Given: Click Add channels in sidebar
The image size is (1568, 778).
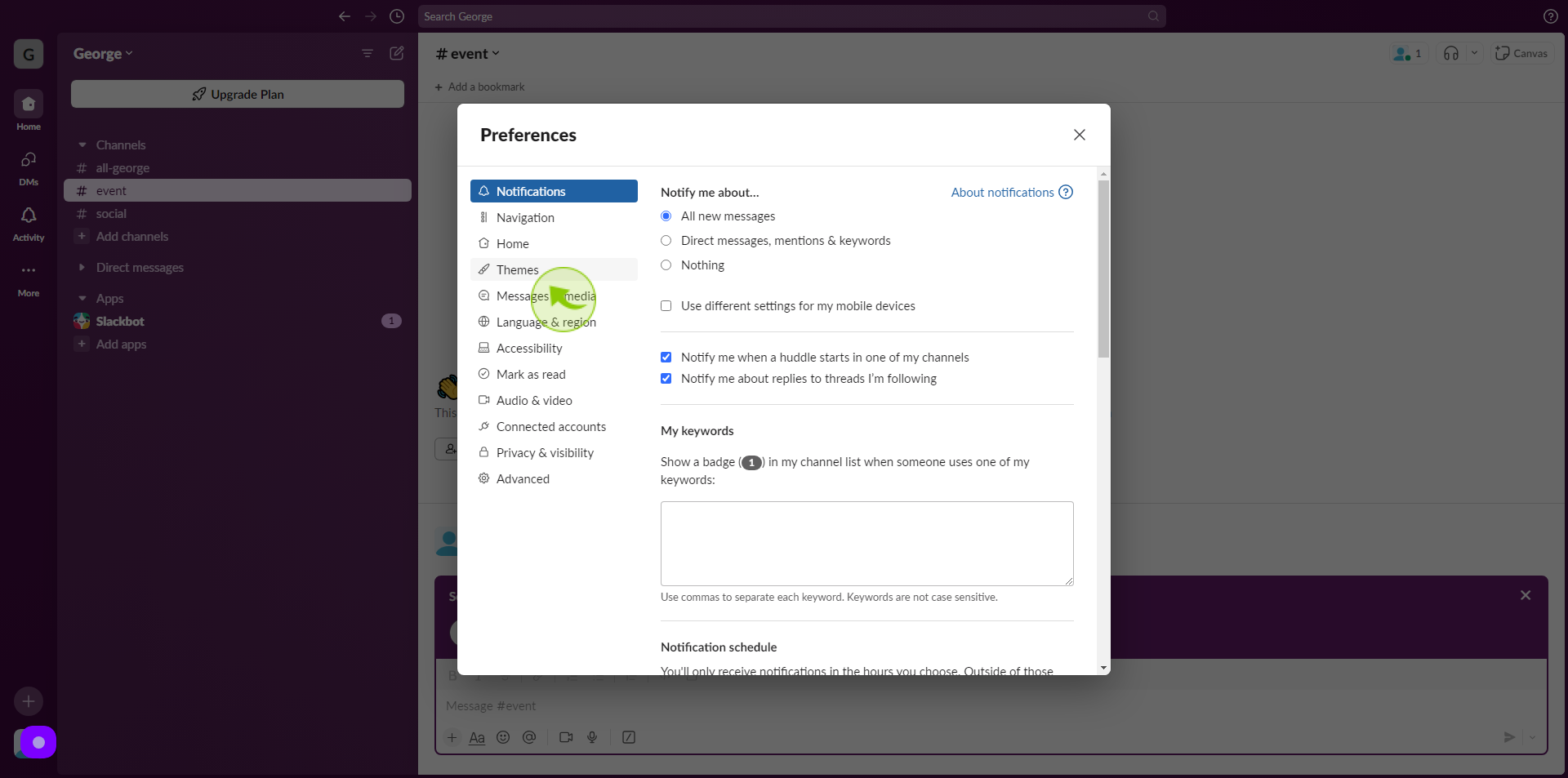Looking at the screenshot, I should [238, 236].
